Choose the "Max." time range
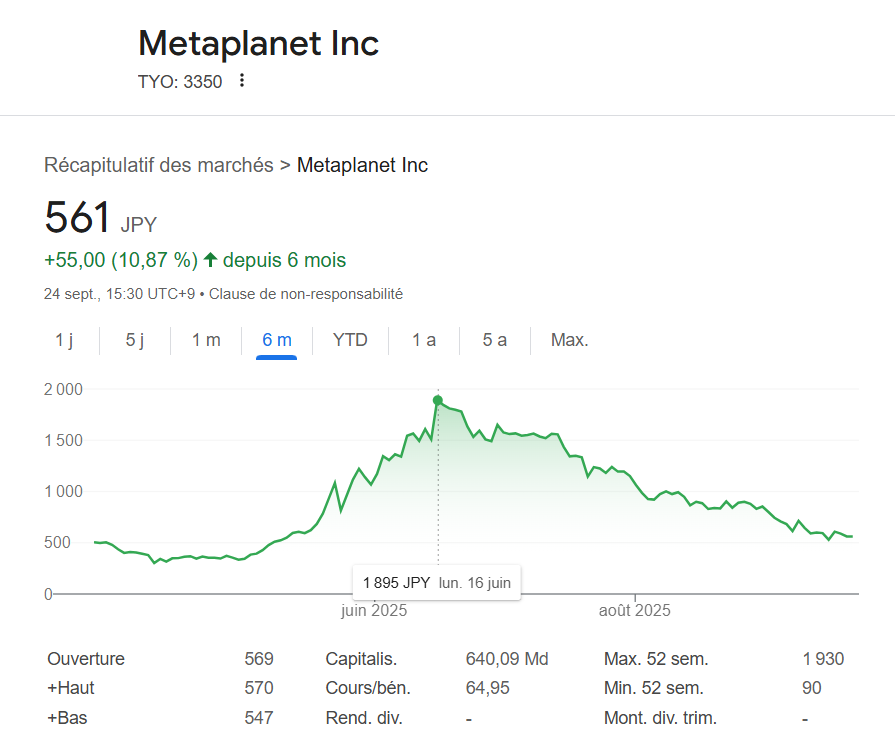 [569, 340]
